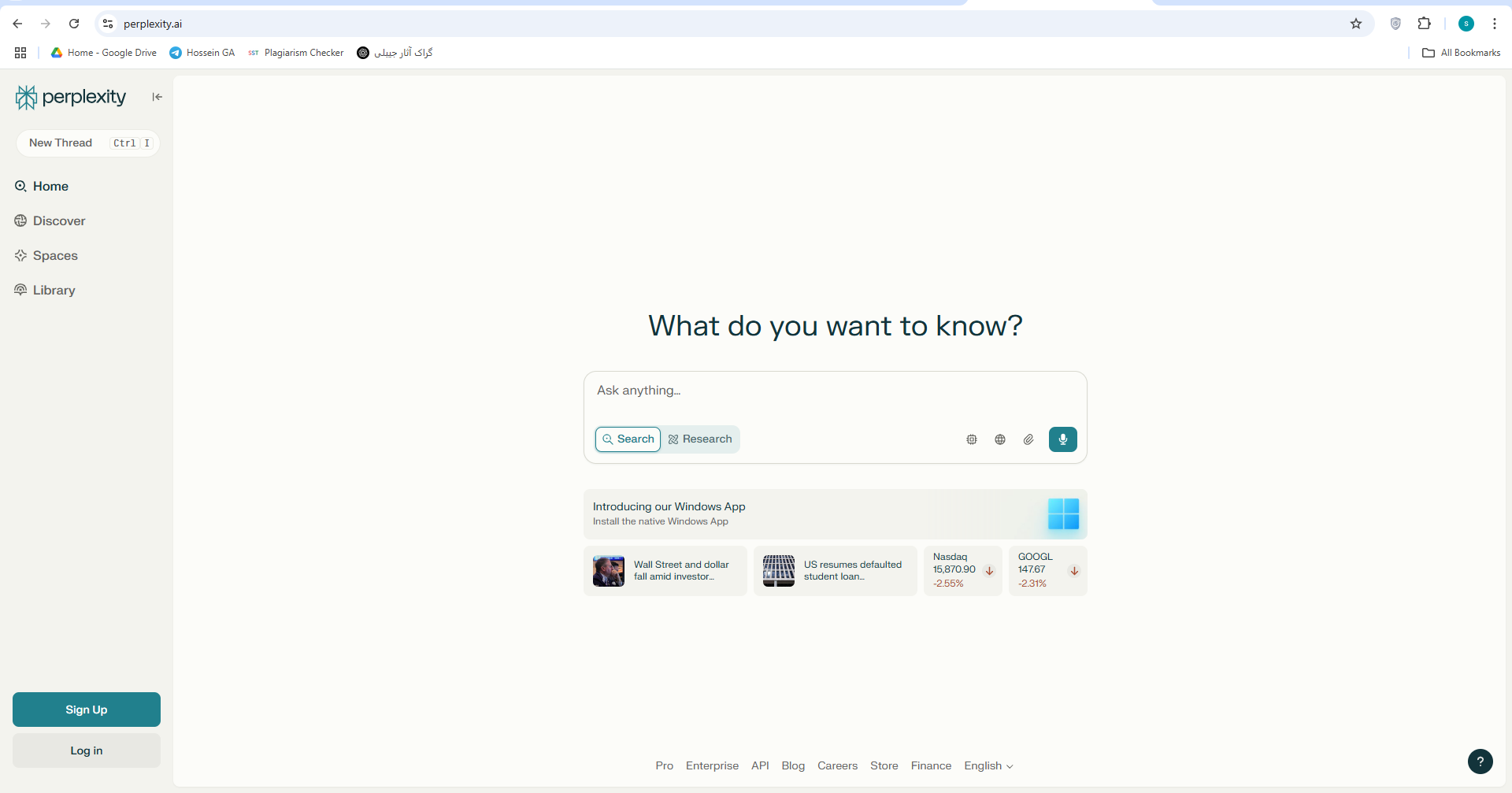
Task: Open US resumes defaulted student loan card
Action: point(836,571)
